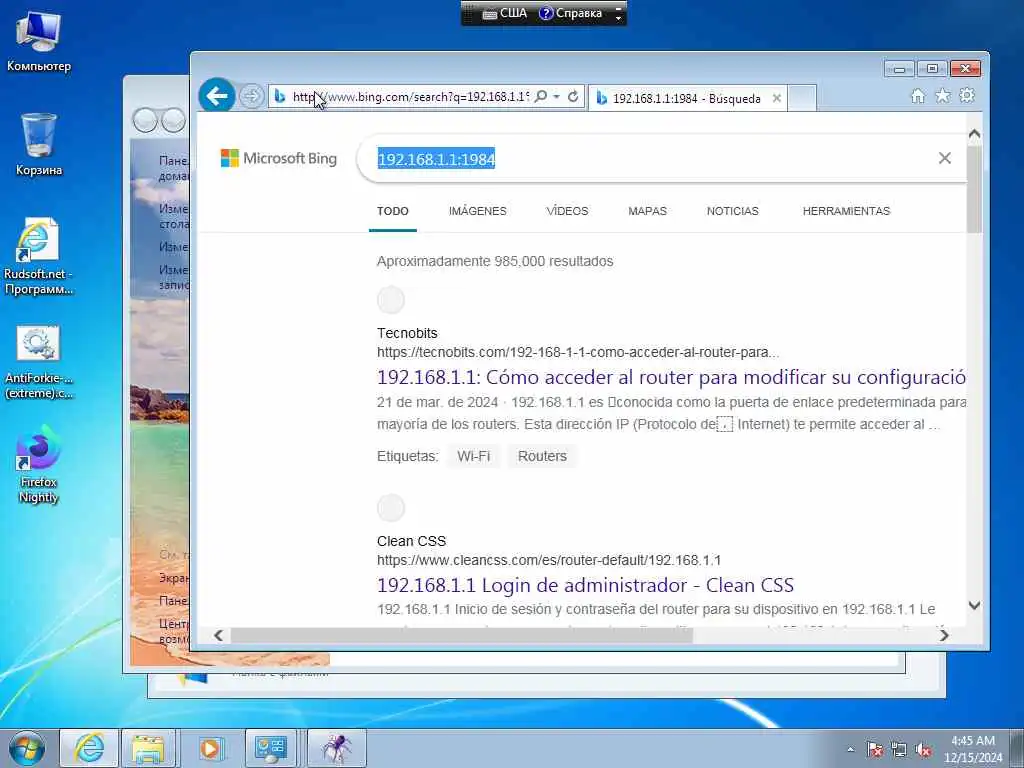Select the TODO results tab
The height and width of the screenshot is (768, 1024).
point(392,211)
